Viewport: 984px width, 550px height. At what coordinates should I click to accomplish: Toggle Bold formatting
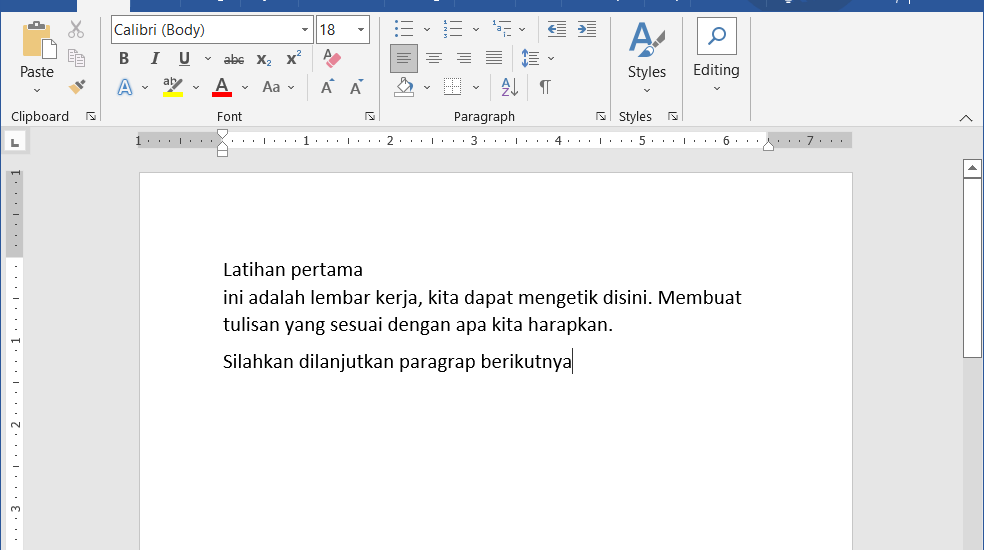124,58
